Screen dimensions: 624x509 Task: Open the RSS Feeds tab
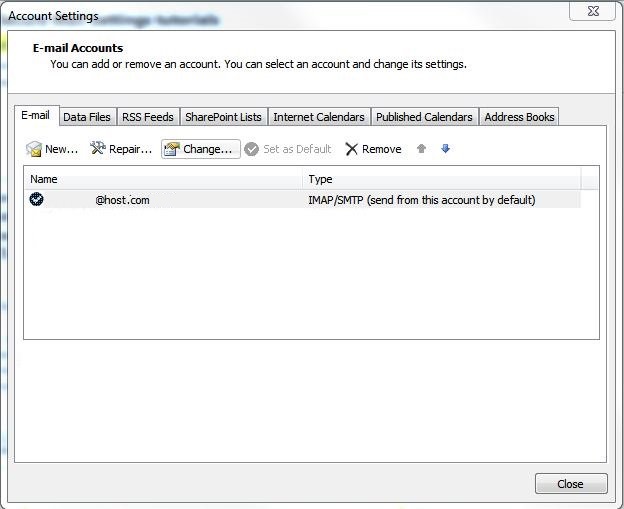(x=147, y=117)
